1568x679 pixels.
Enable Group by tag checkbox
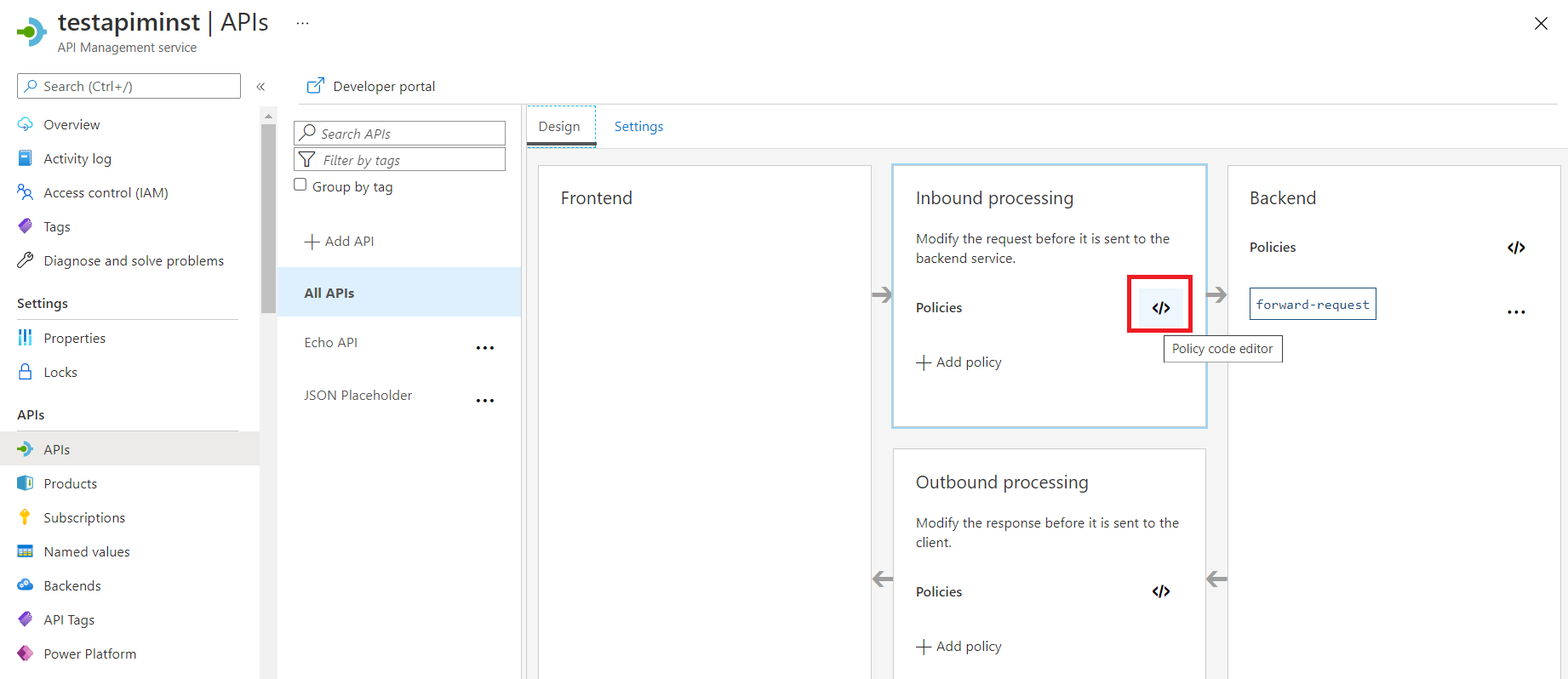pyautogui.click(x=300, y=185)
